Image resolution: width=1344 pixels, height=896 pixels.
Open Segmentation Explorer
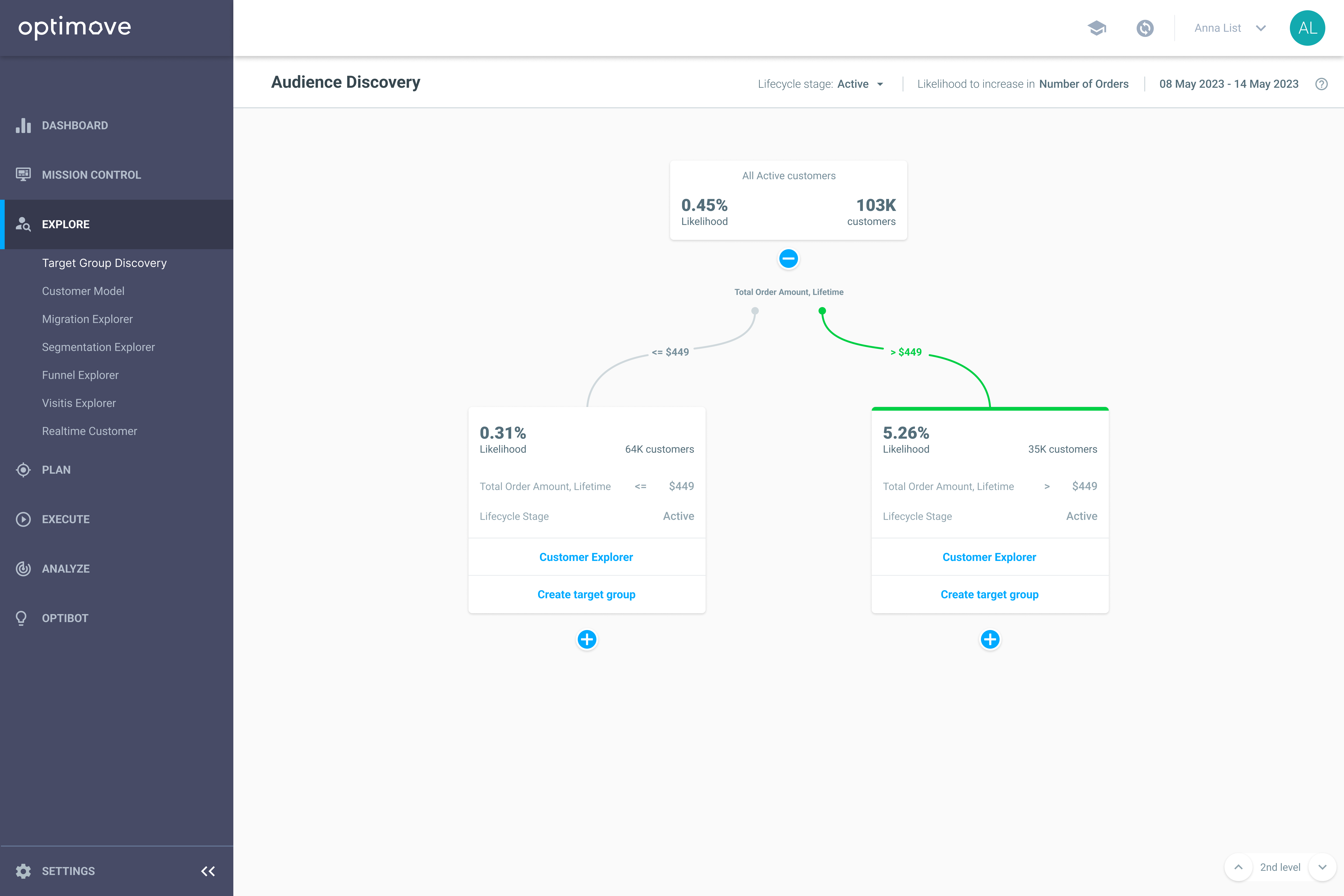[98, 347]
